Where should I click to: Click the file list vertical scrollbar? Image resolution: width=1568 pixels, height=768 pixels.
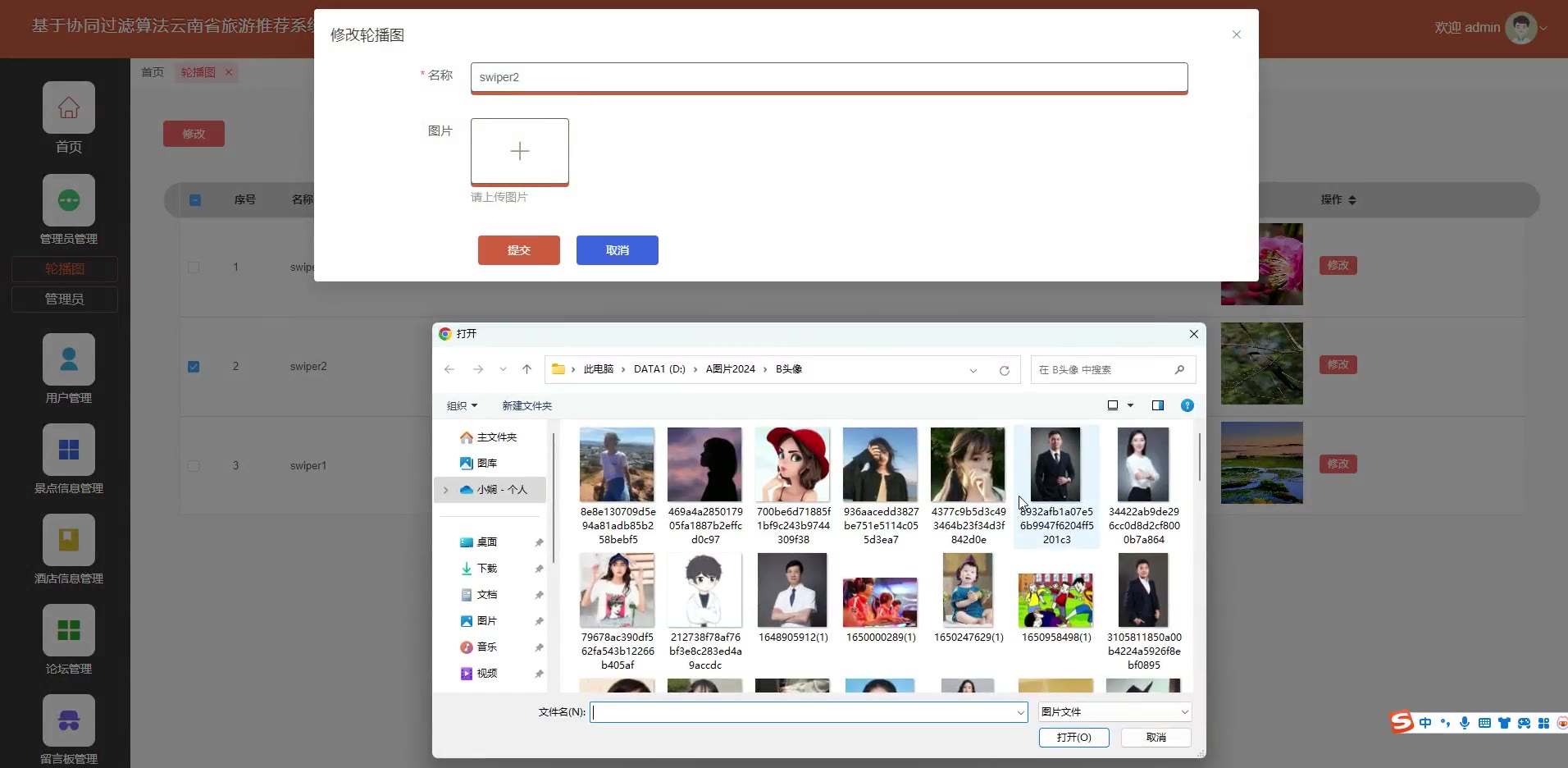[1199, 456]
